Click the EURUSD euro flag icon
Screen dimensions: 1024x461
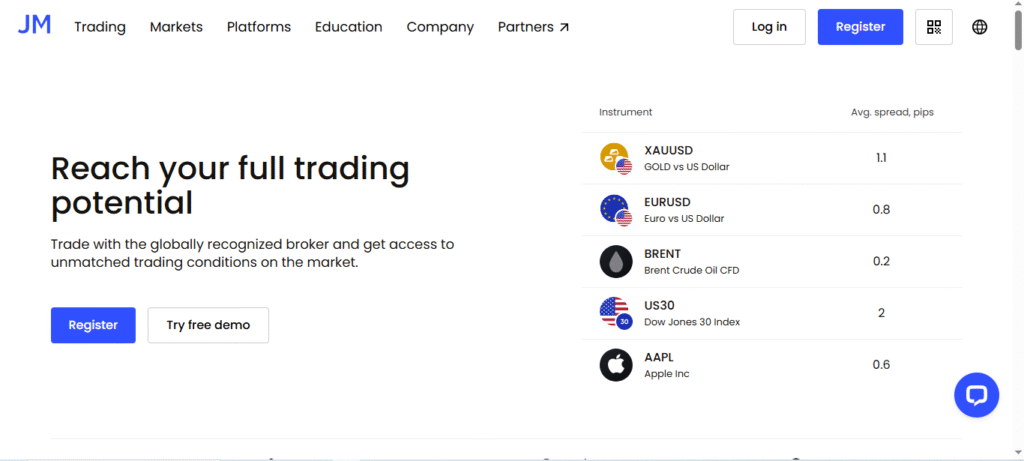click(616, 210)
